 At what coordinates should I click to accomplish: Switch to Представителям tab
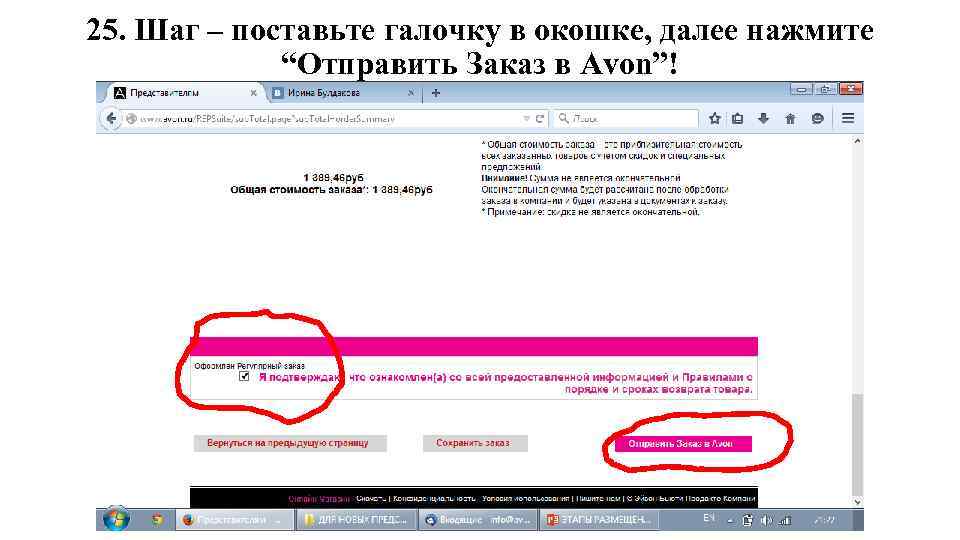point(184,93)
